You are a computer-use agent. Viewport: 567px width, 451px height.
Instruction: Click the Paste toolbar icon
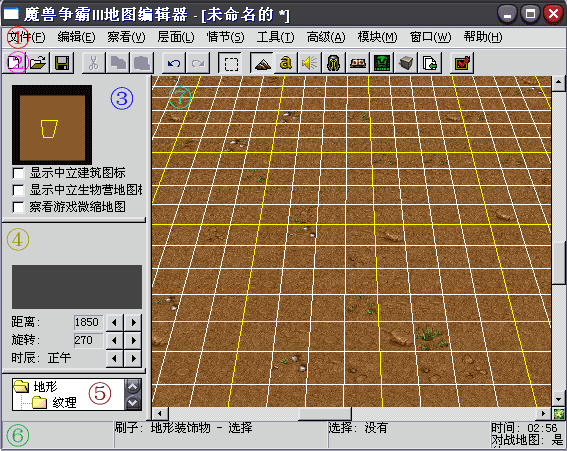pos(142,63)
